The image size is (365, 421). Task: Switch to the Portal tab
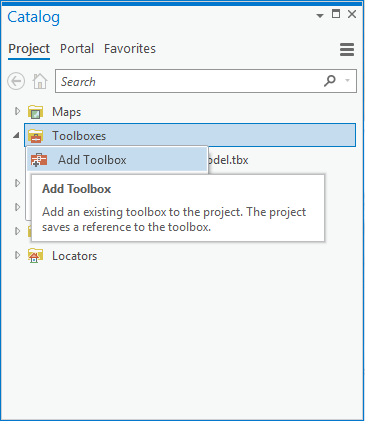(77, 49)
